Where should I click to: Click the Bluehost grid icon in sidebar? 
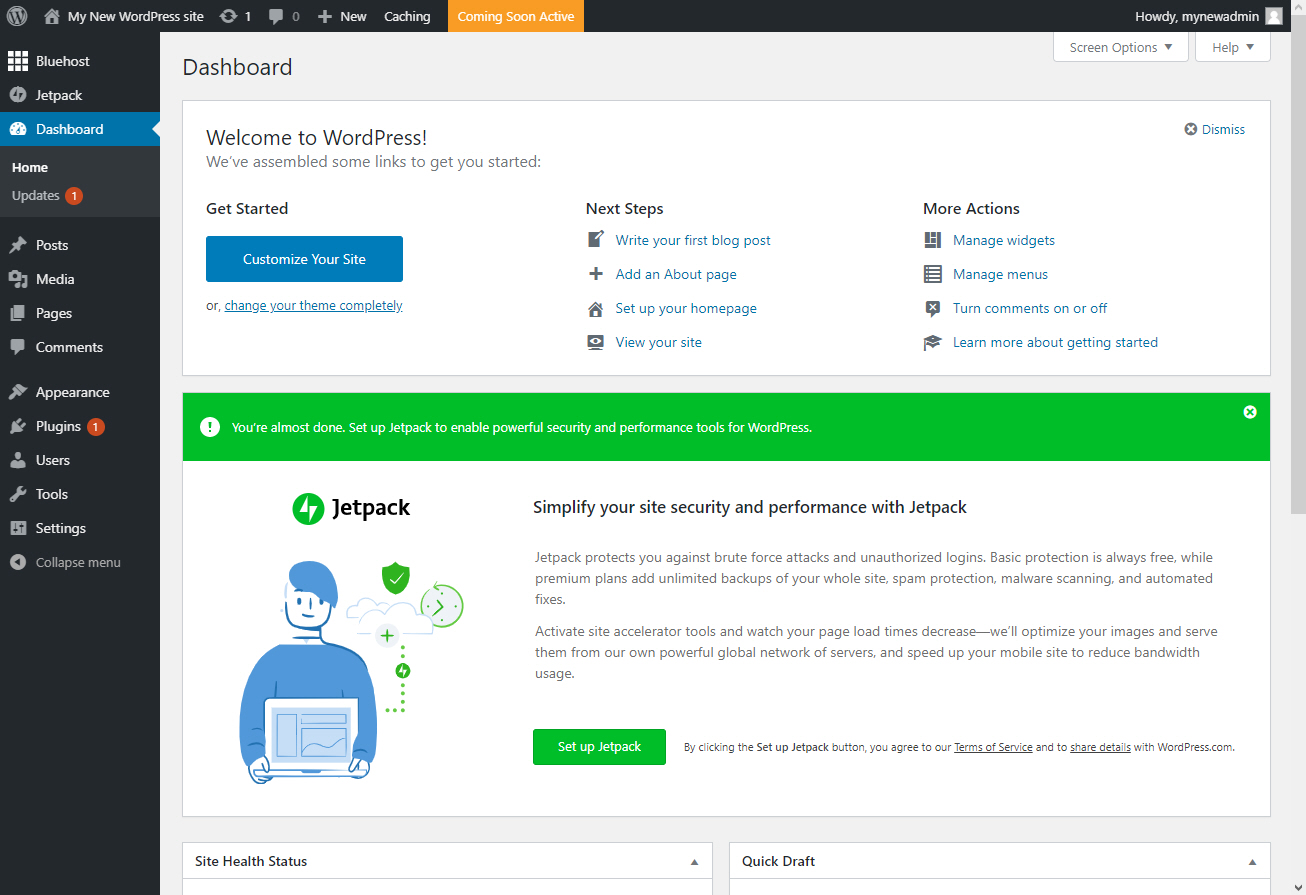coord(18,61)
